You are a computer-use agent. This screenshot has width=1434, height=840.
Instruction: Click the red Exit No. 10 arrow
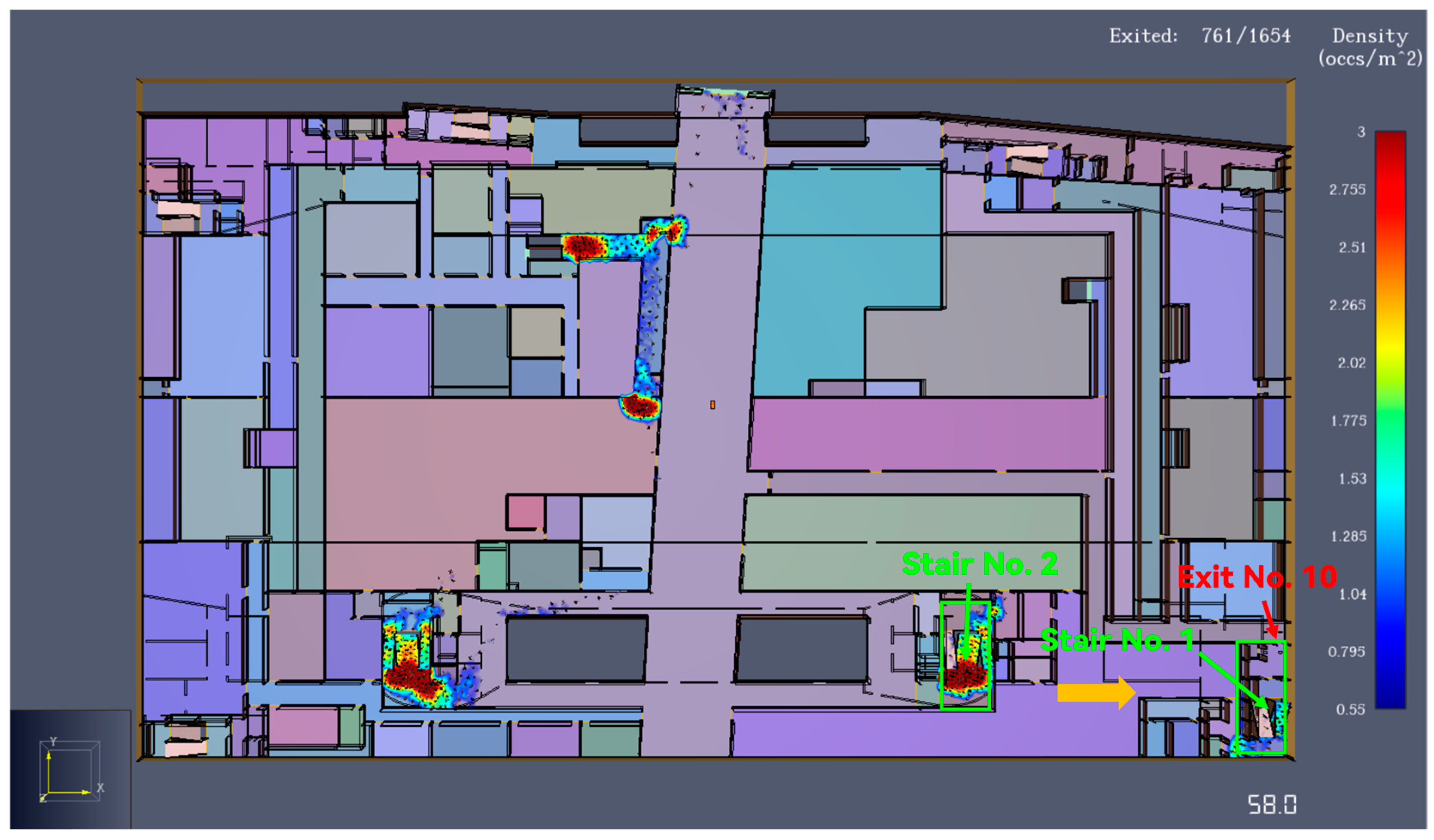pos(1269,619)
